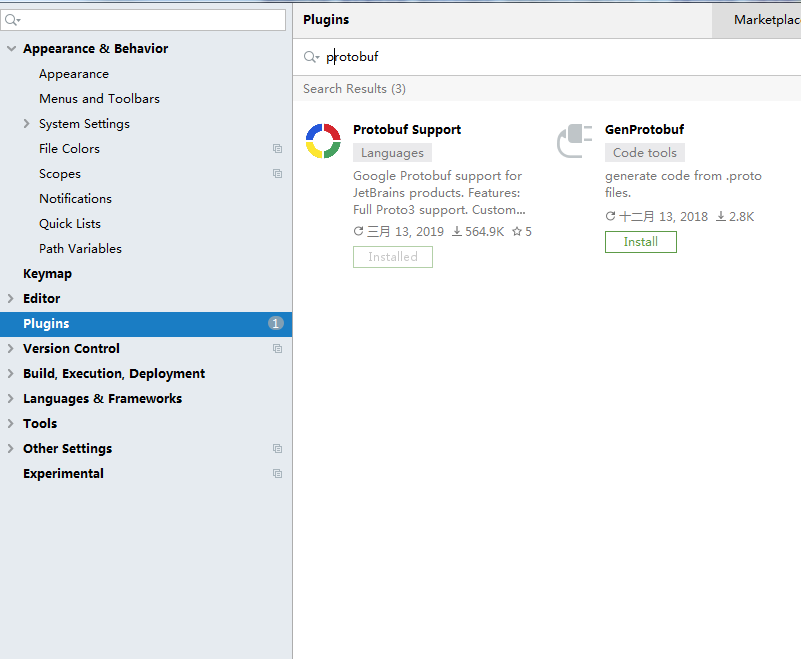Click the GenProtobuf plug icon
The height and width of the screenshot is (659, 801).
point(574,141)
